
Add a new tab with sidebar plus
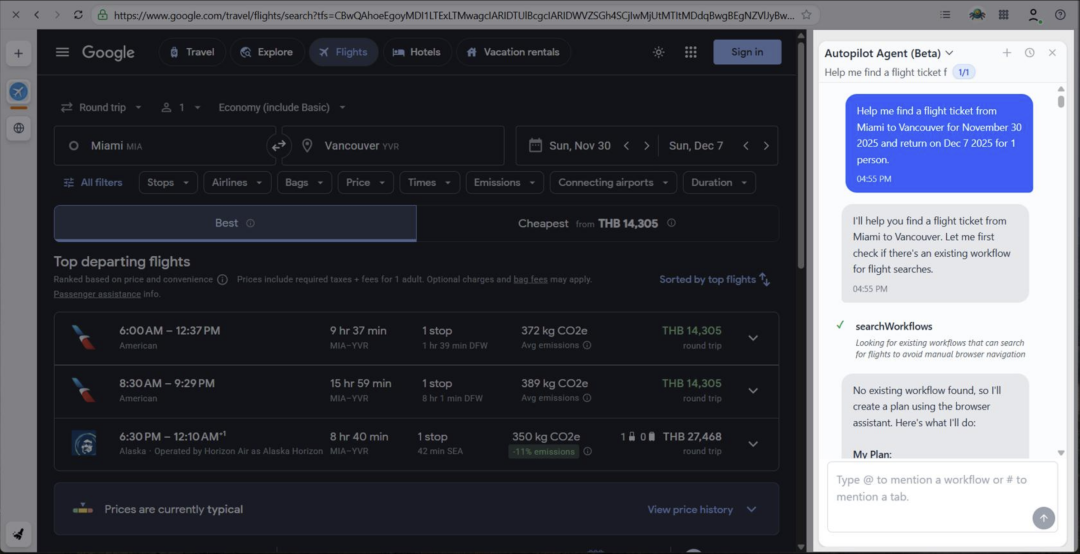[x=19, y=53]
